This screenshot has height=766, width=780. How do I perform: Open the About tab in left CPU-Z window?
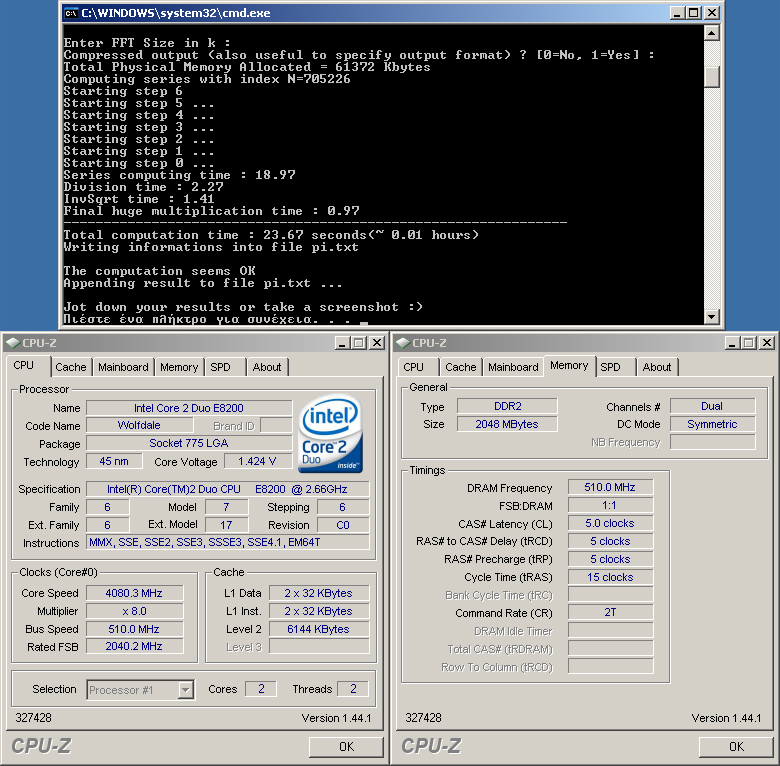click(267, 367)
